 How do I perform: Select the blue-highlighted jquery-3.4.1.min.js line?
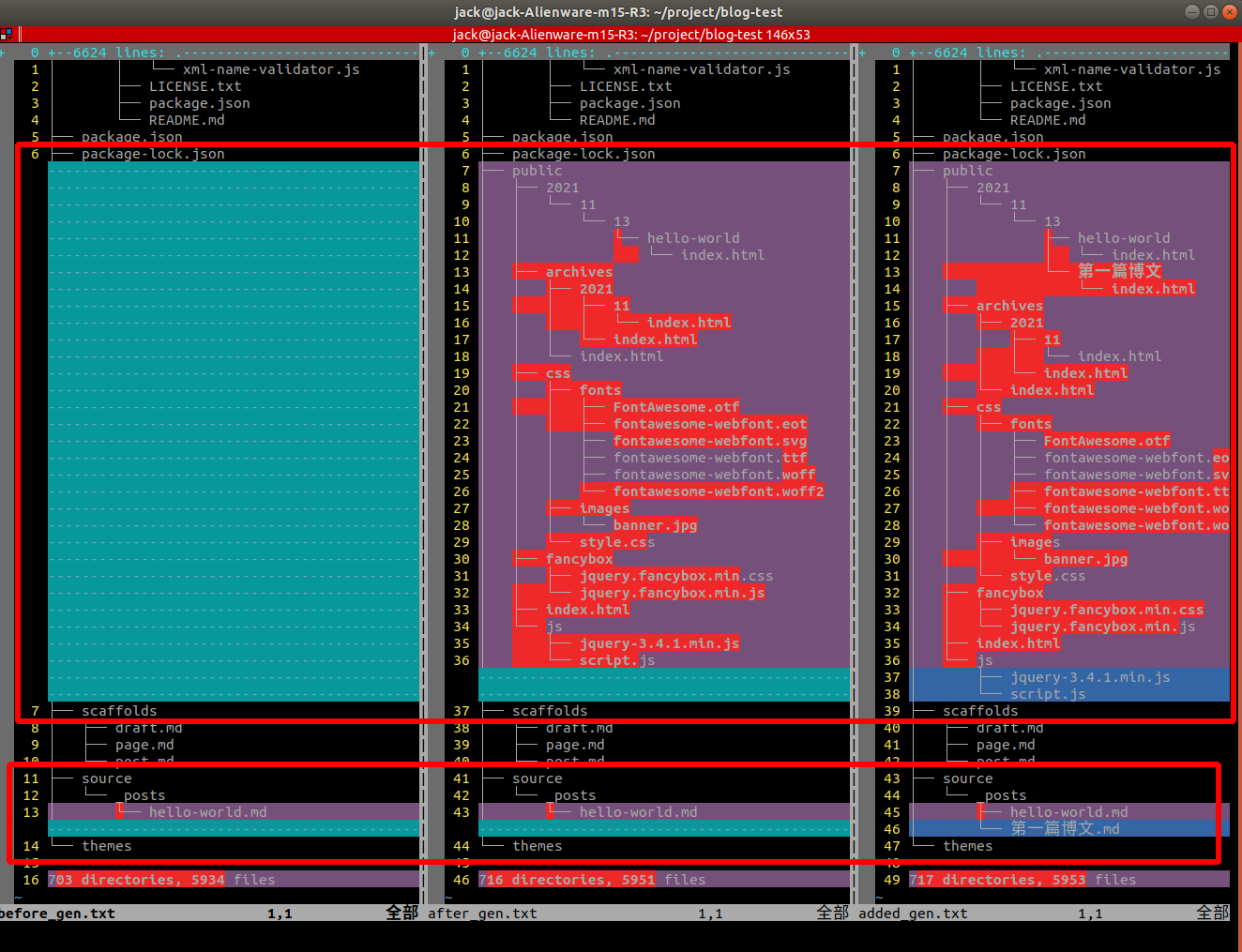click(1090, 677)
